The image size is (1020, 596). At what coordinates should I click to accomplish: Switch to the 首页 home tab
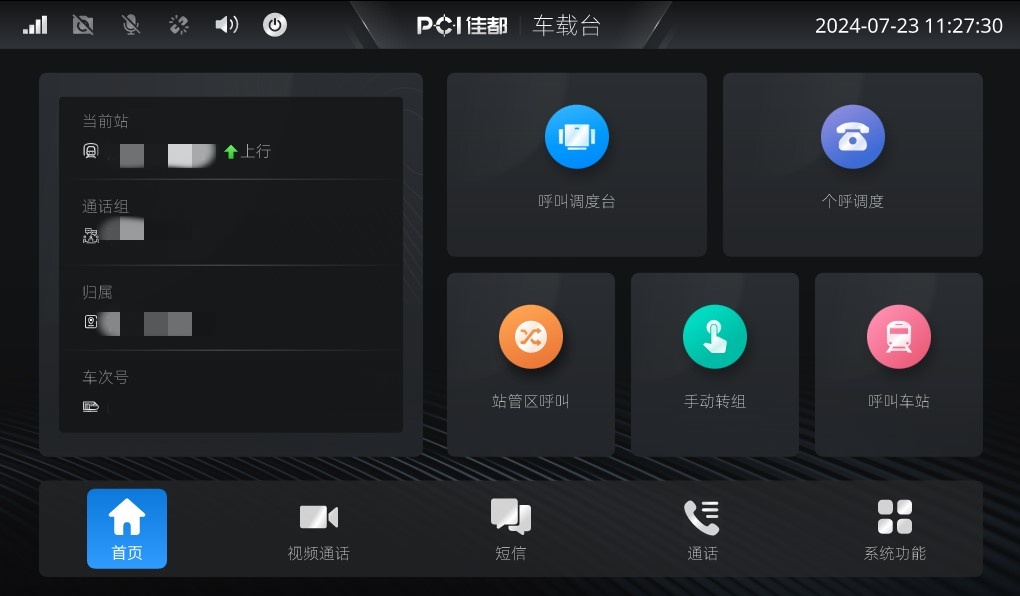click(127, 528)
